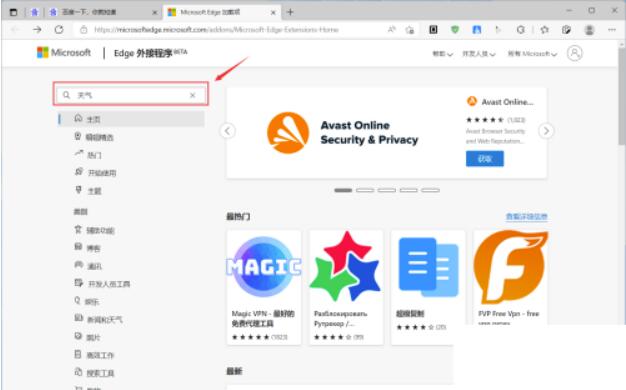Select the 辅助功能 category
This screenshot has height=390, width=626.
[95, 230]
